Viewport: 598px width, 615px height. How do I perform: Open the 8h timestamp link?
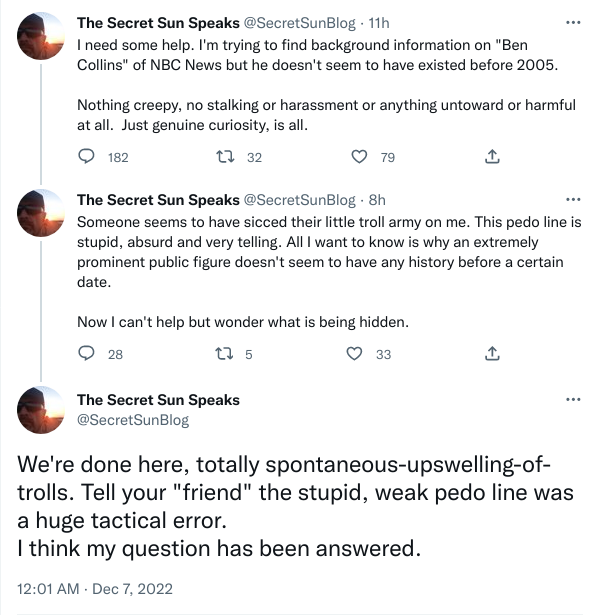[377, 200]
